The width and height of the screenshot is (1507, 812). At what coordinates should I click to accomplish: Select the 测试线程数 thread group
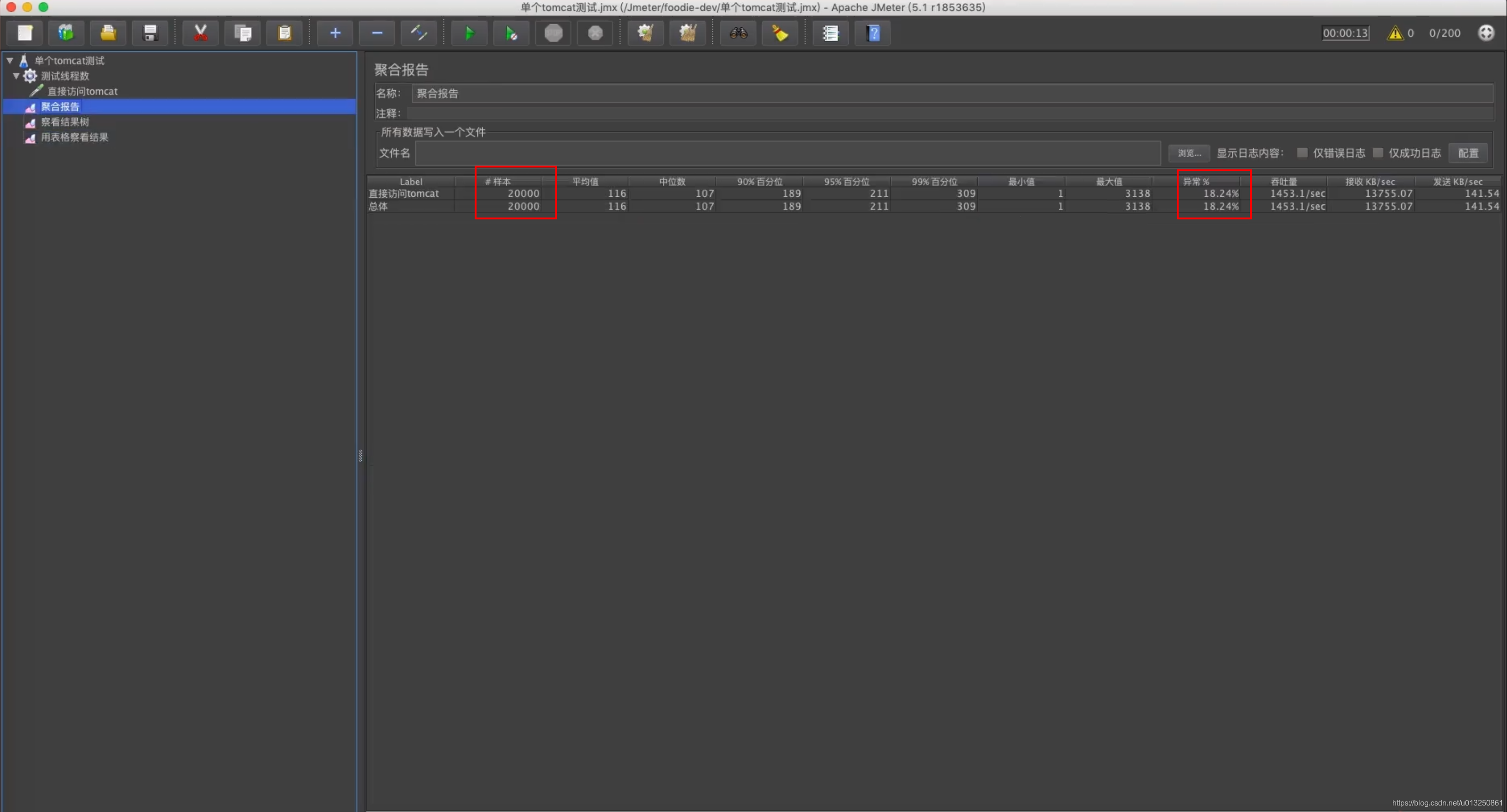[x=65, y=75]
